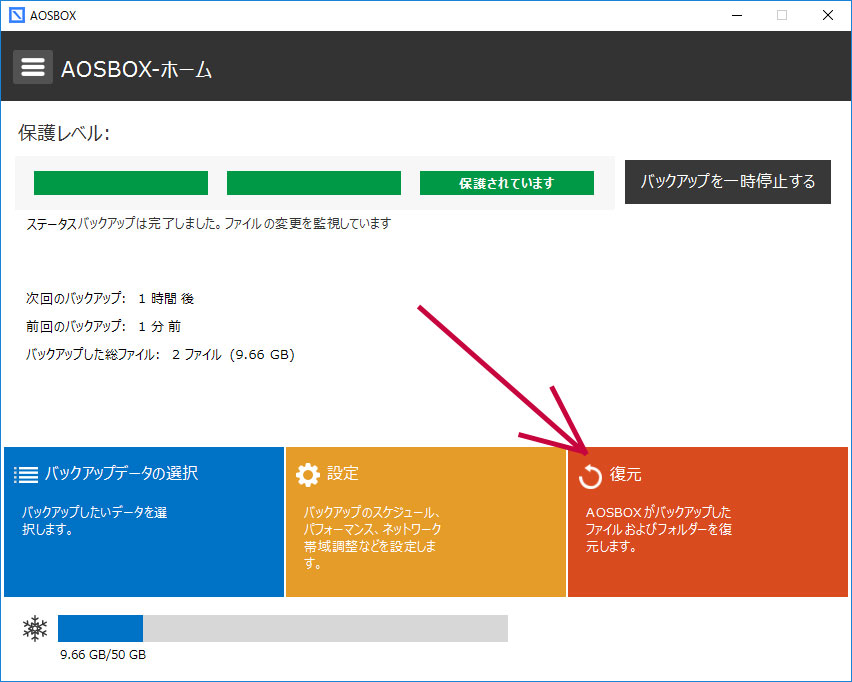852x682 pixels.
Task: Click the gear icon on 設定 tile
Action: 308,474
